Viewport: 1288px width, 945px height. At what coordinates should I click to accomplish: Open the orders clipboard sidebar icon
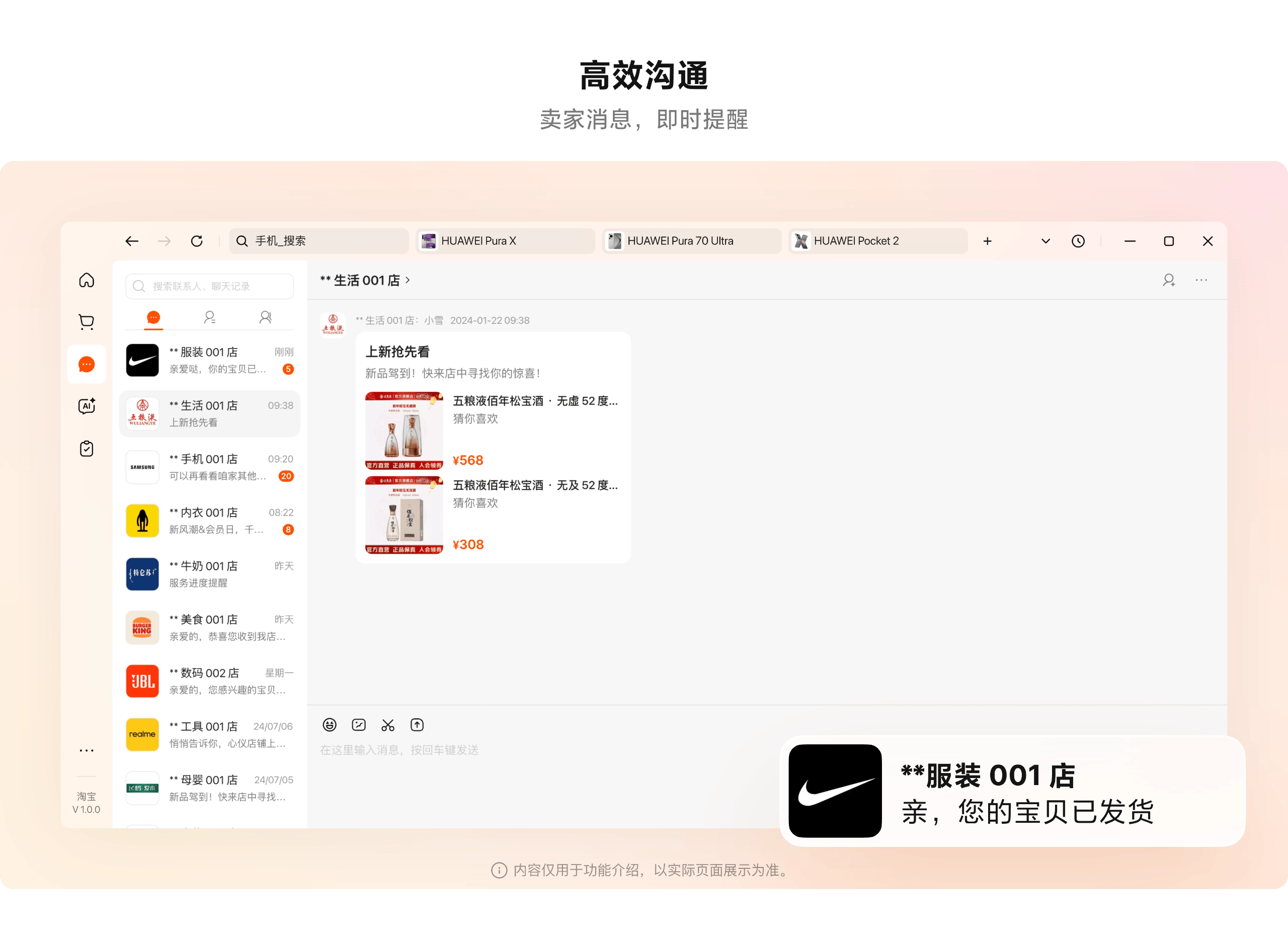pyautogui.click(x=87, y=449)
